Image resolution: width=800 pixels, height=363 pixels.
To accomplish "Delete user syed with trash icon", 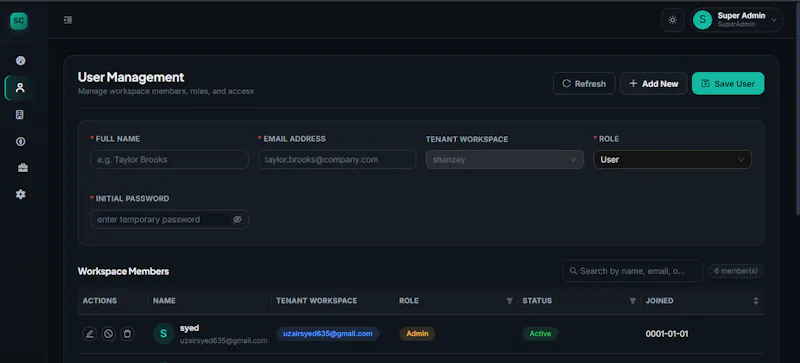I will point(127,334).
